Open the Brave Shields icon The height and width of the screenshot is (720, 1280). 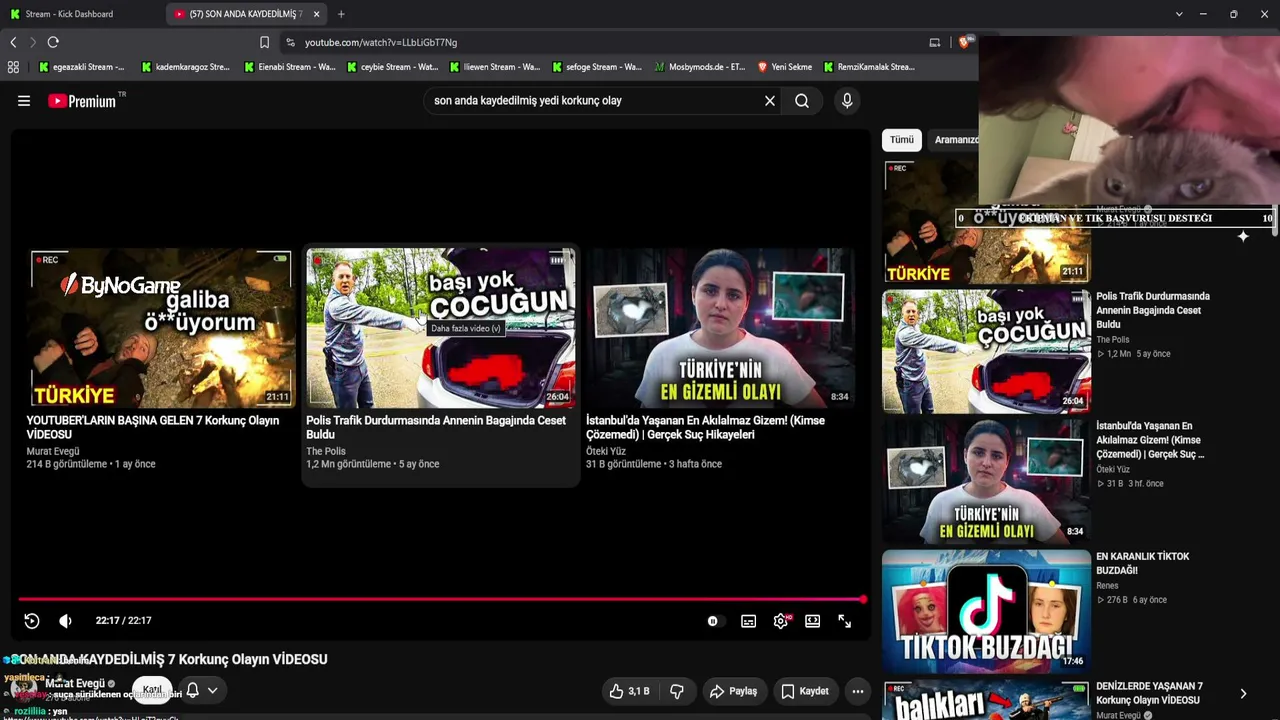click(x=966, y=42)
